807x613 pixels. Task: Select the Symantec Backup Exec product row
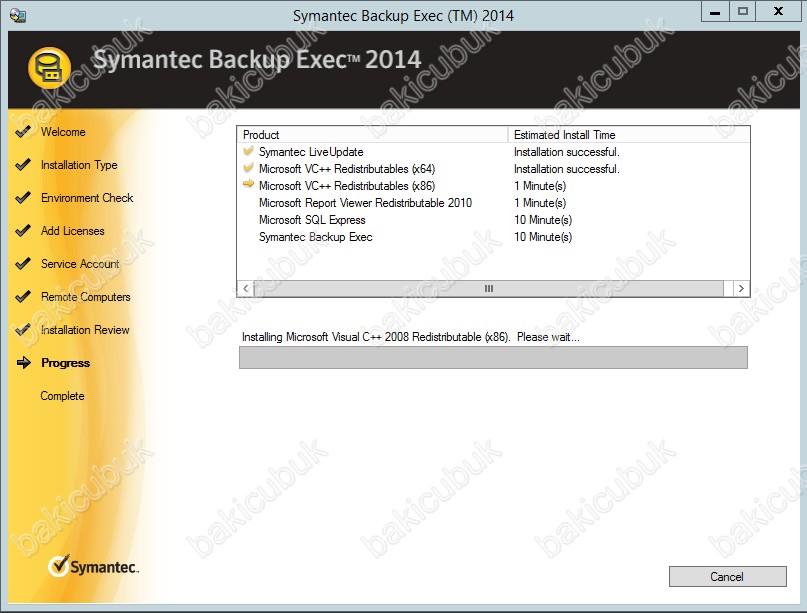493,237
